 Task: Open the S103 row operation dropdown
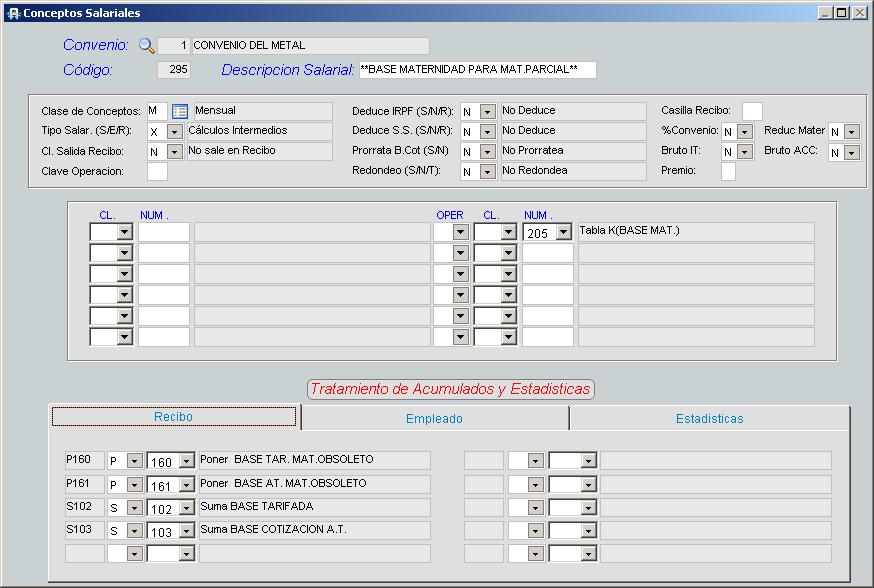click(134, 531)
